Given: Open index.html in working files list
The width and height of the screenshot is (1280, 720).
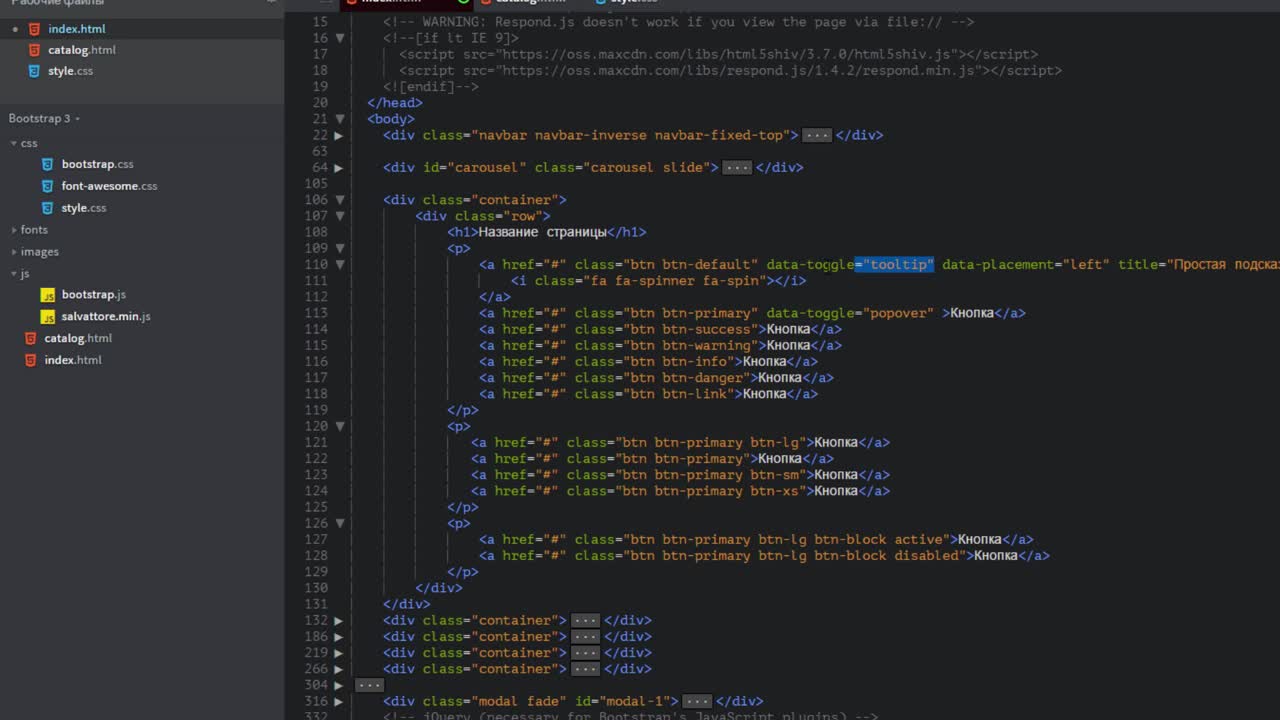Looking at the screenshot, I should [x=76, y=29].
